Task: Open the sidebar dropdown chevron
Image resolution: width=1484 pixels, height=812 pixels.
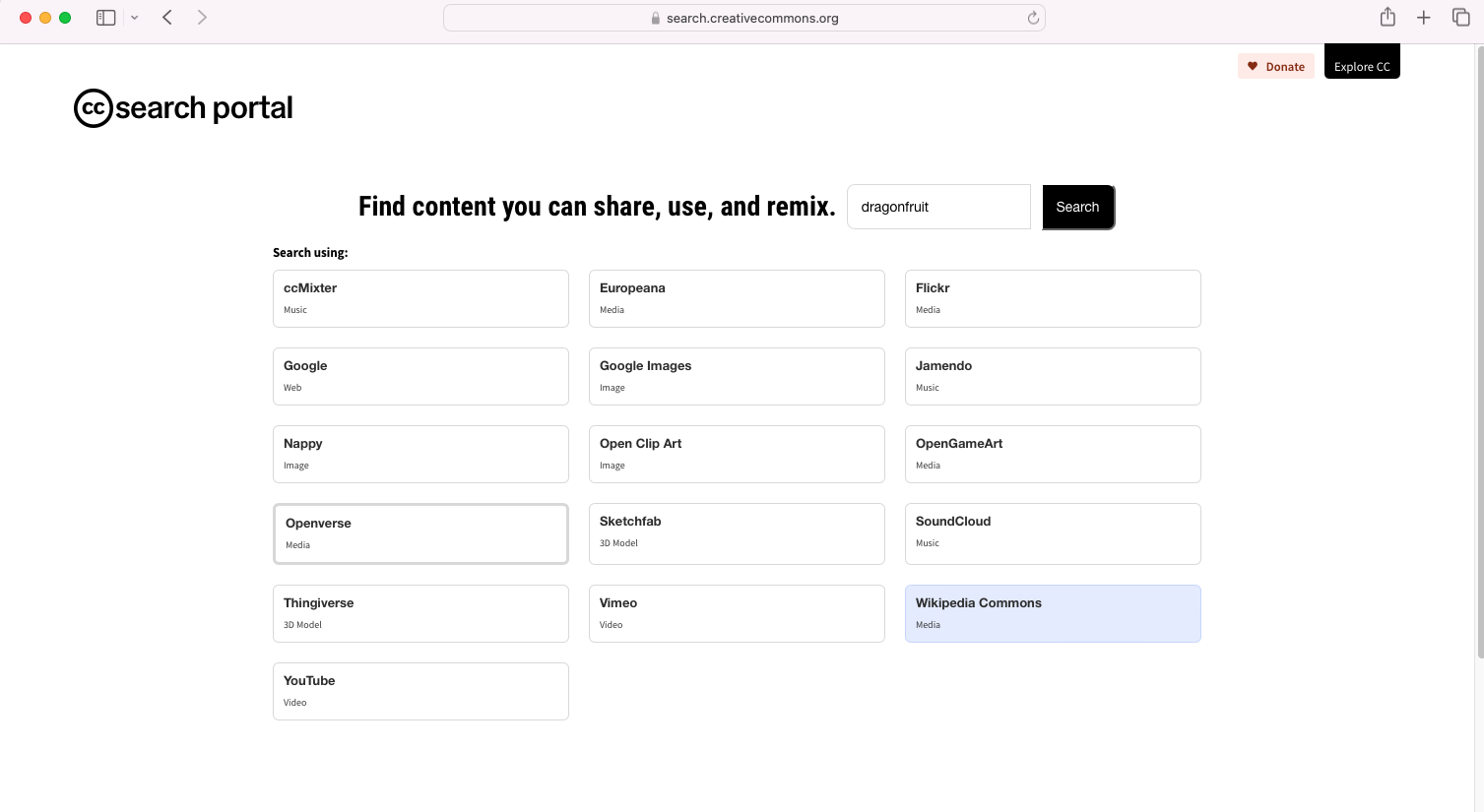Action: [135, 18]
